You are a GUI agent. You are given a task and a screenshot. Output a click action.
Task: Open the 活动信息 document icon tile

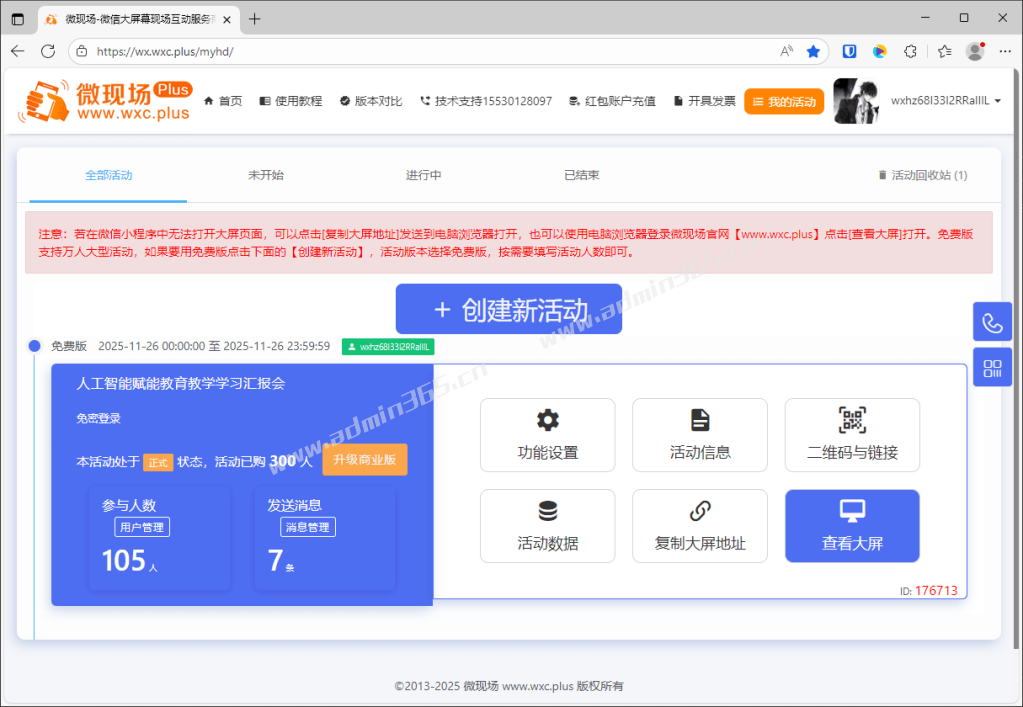(700, 435)
